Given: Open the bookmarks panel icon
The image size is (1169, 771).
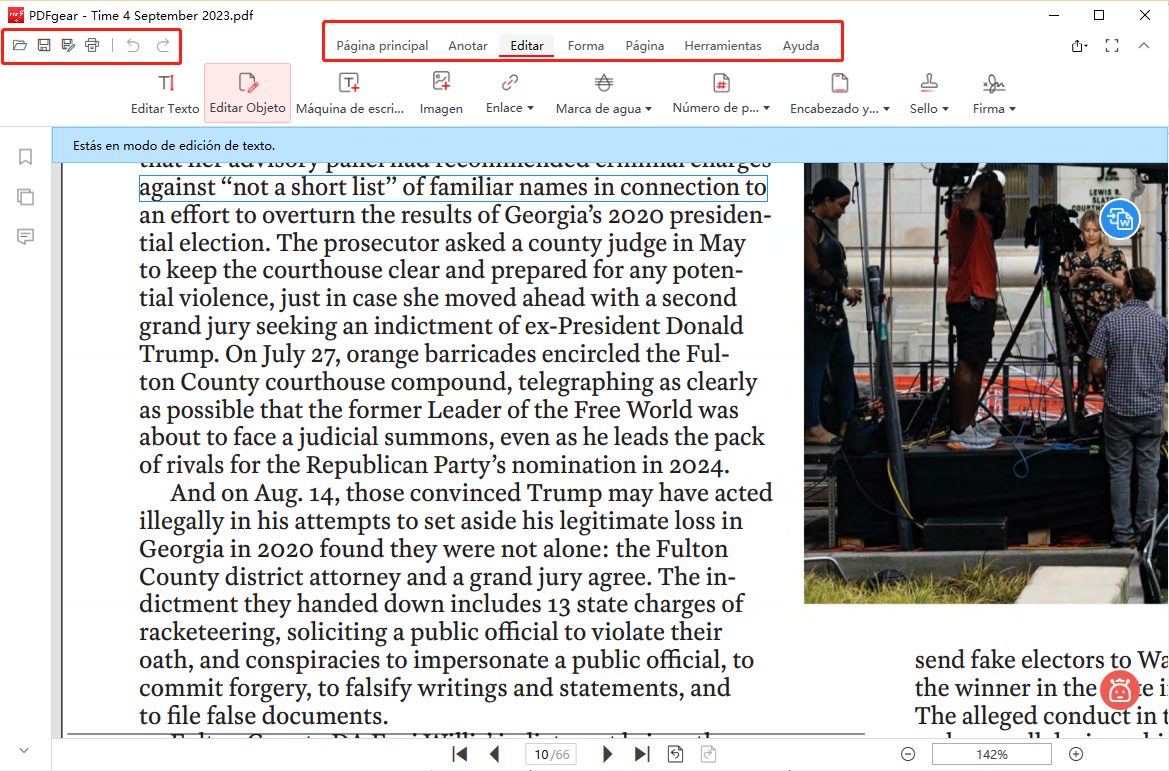Looking at the screenshot, I should (x=25, y=157).
